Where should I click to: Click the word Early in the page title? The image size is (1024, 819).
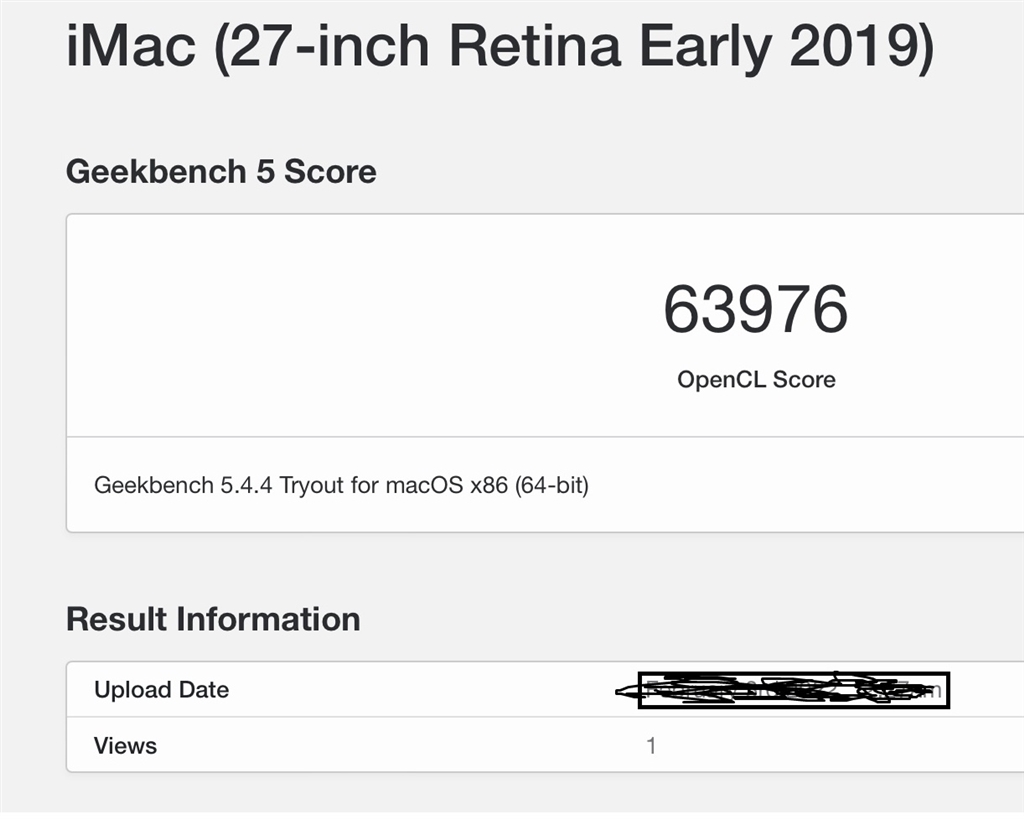pos(705,48)
